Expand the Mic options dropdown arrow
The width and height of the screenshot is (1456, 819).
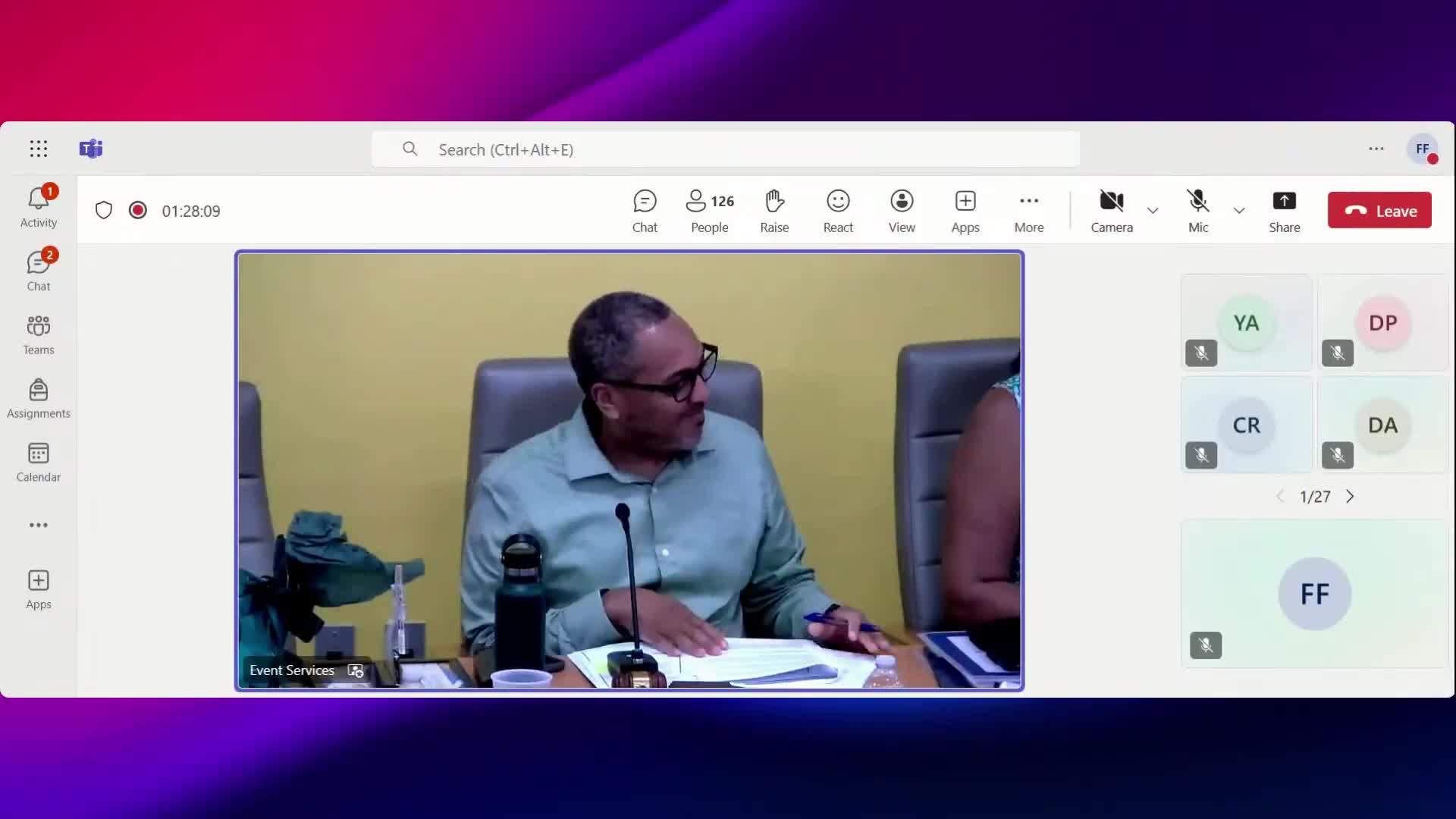(x=1239, y=211)
